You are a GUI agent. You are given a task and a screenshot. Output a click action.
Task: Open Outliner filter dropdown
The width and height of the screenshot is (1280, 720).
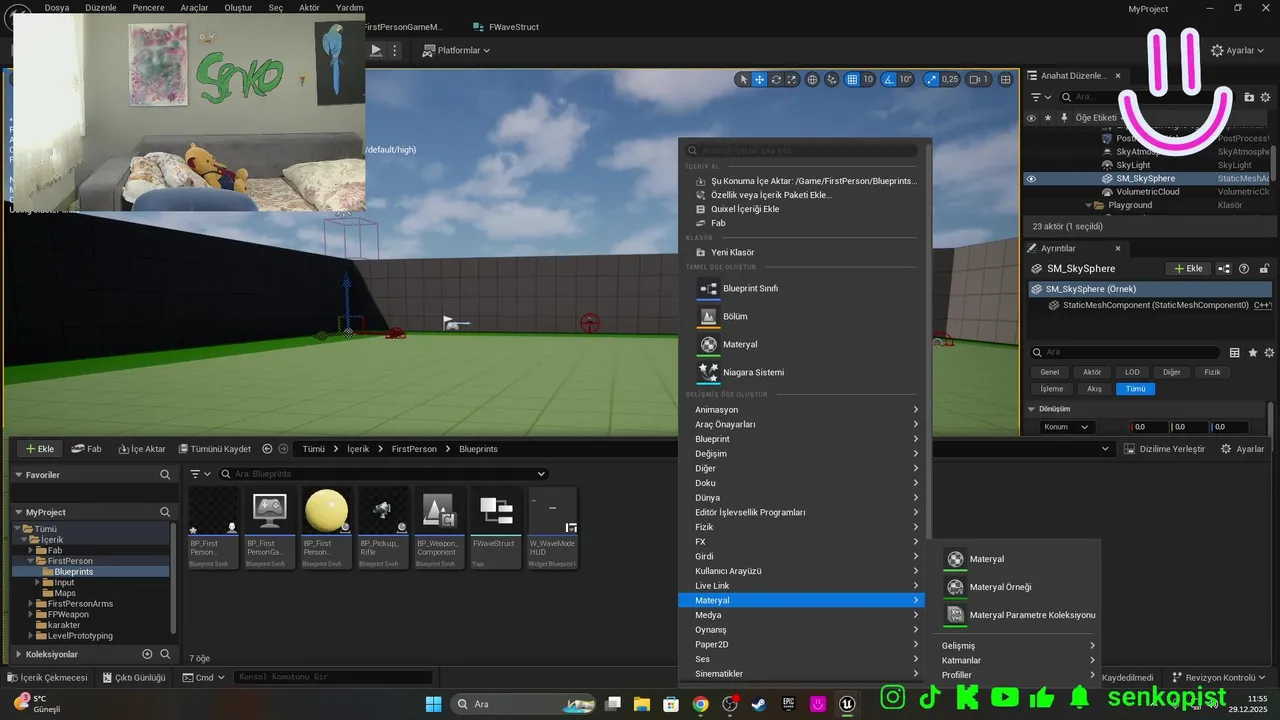1041,97
